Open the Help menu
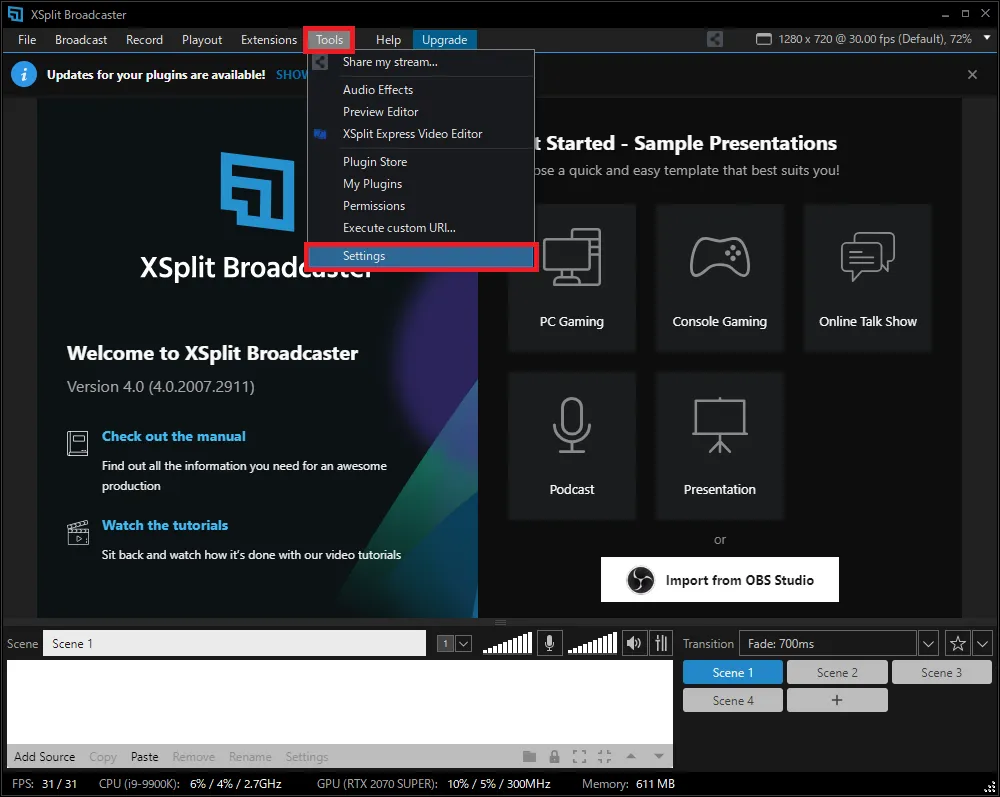The width and height of the screenshot is (1000, 797). tap(388, 40)
